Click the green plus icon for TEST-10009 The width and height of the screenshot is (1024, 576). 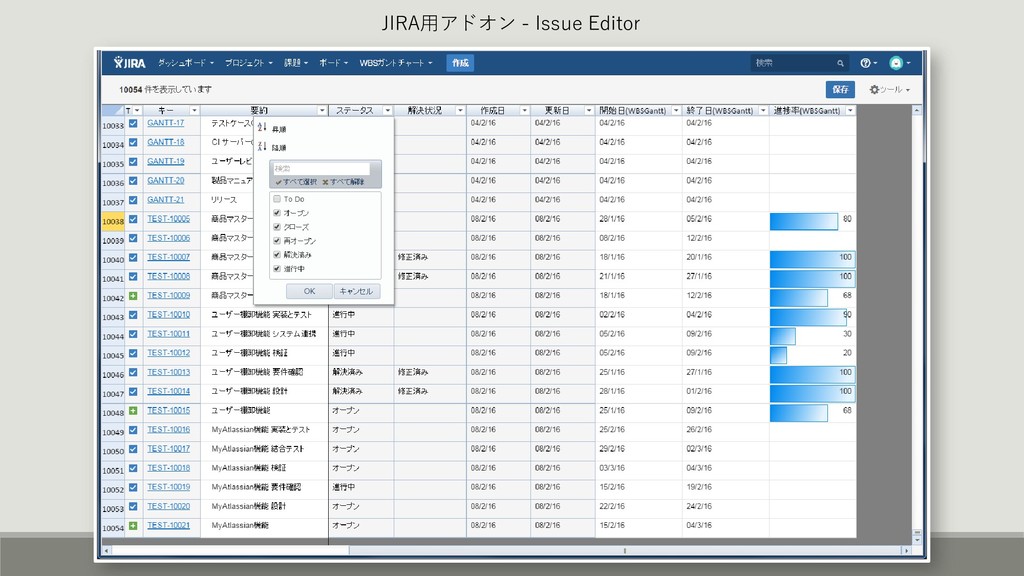coord(133,296)
